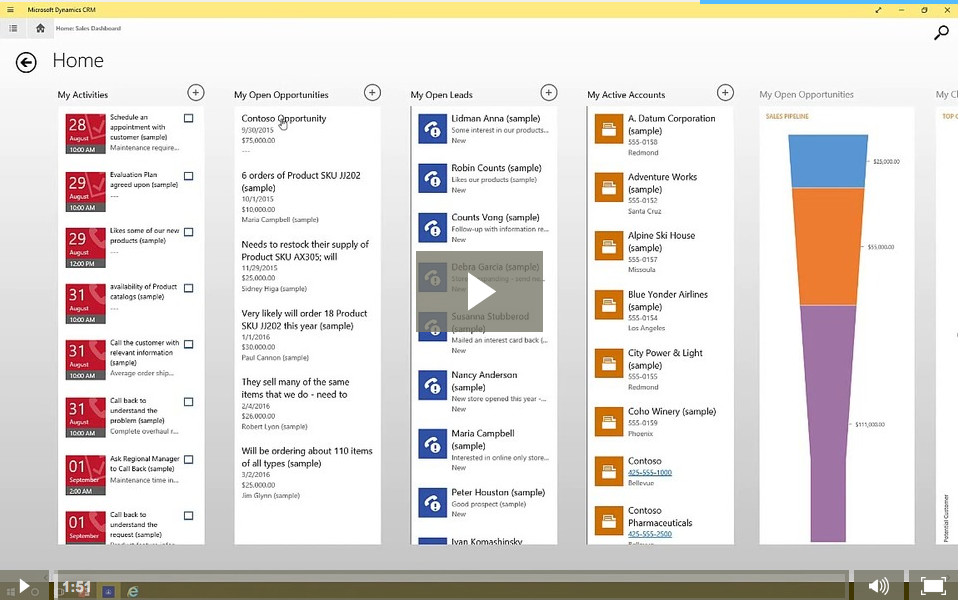Click the purple segment of sales funnel

[828, 423]
